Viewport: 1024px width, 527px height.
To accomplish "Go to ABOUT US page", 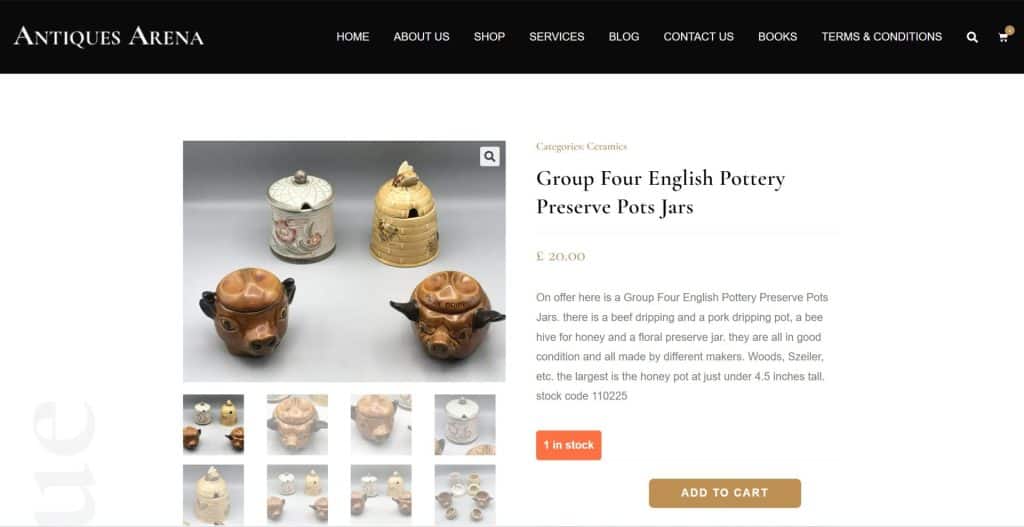I will point(421,37).
